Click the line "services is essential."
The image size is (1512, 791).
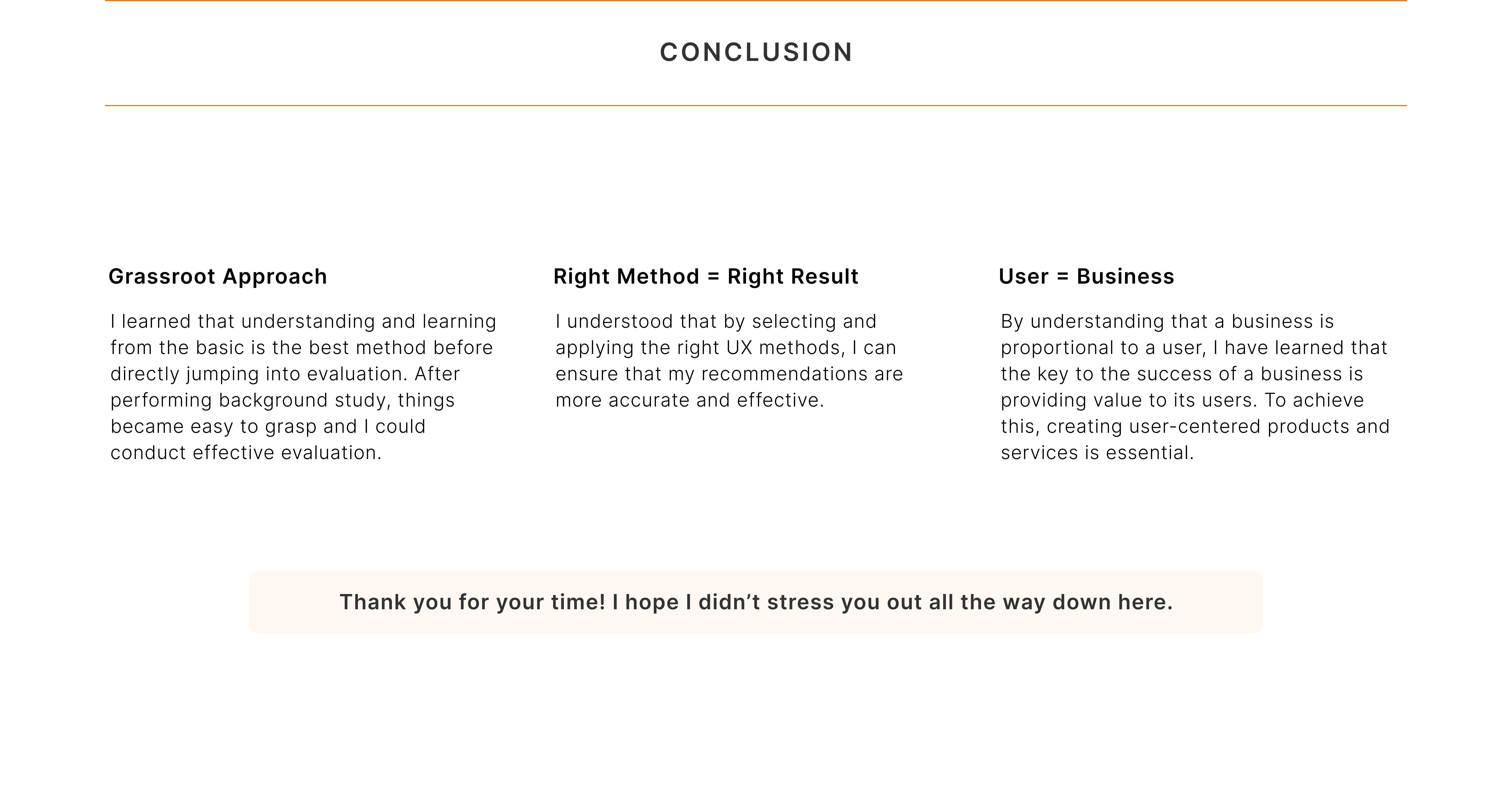[x=1097, y=453]
